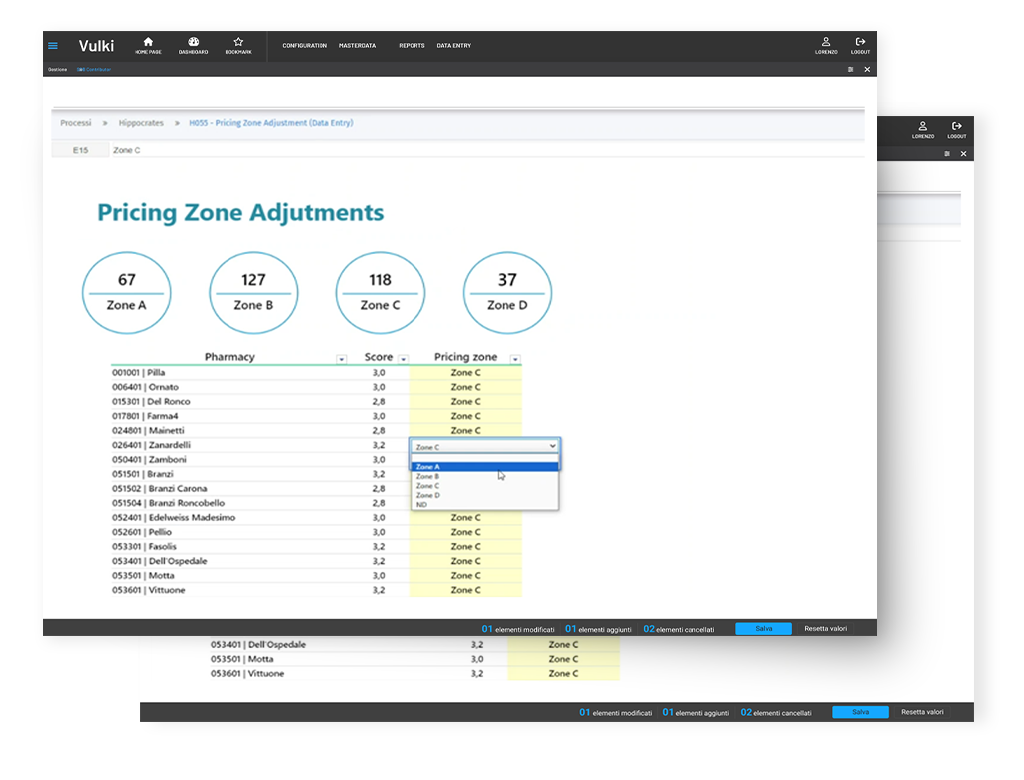
Task: Open the Pharmacy column filter arrow
Action: (342, 359)
